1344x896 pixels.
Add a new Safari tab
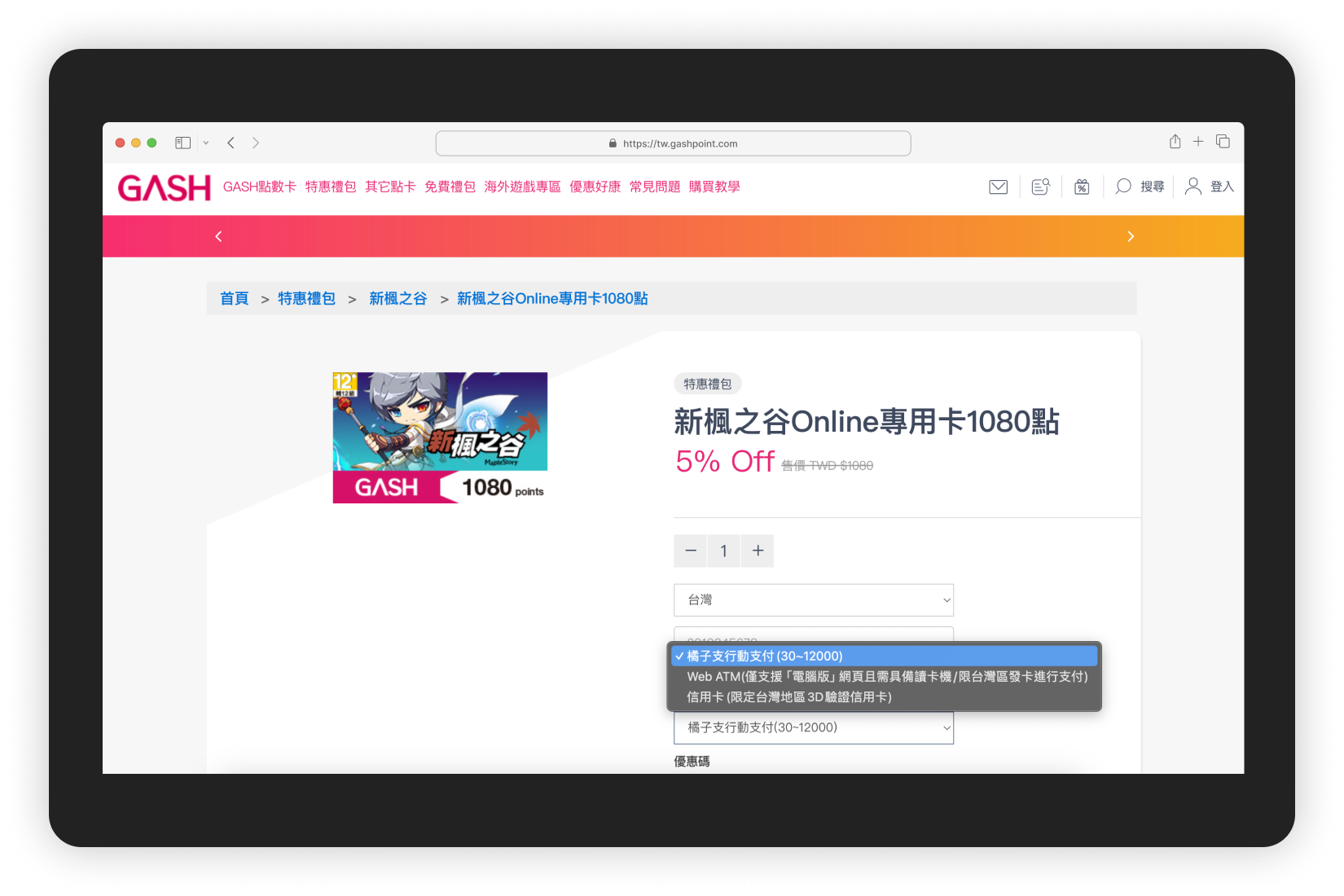1198,142
